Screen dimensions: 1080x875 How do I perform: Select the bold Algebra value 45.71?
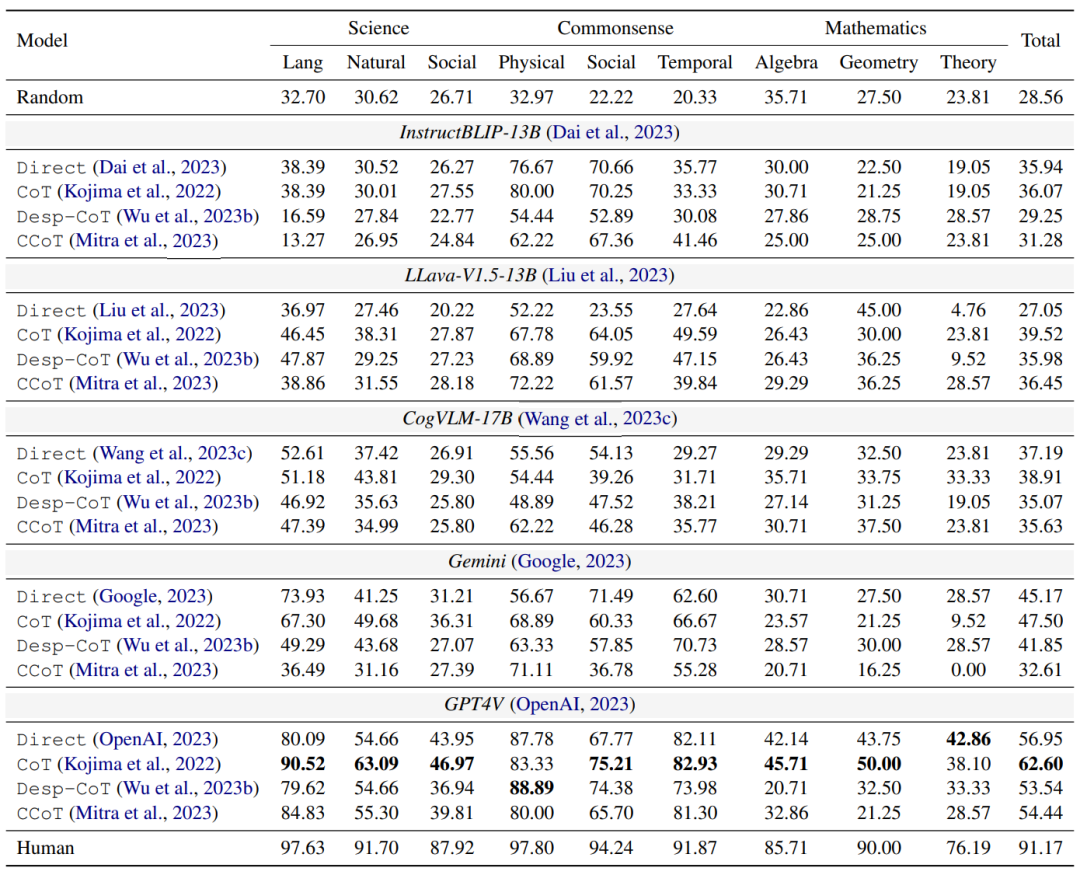pyautogui.click(x=786, y=763)
